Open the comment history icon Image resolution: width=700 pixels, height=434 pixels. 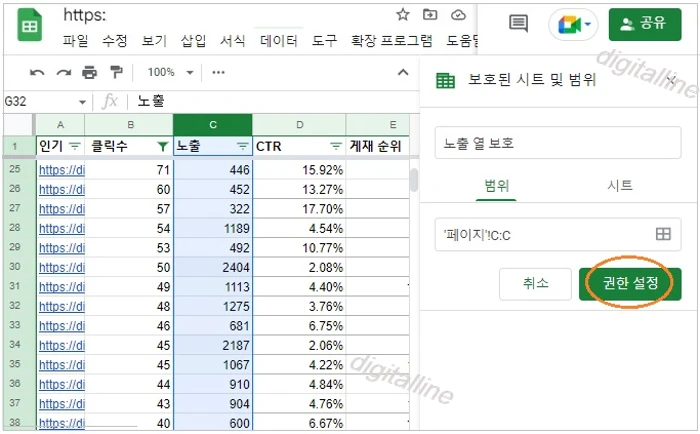pos(518,24)
